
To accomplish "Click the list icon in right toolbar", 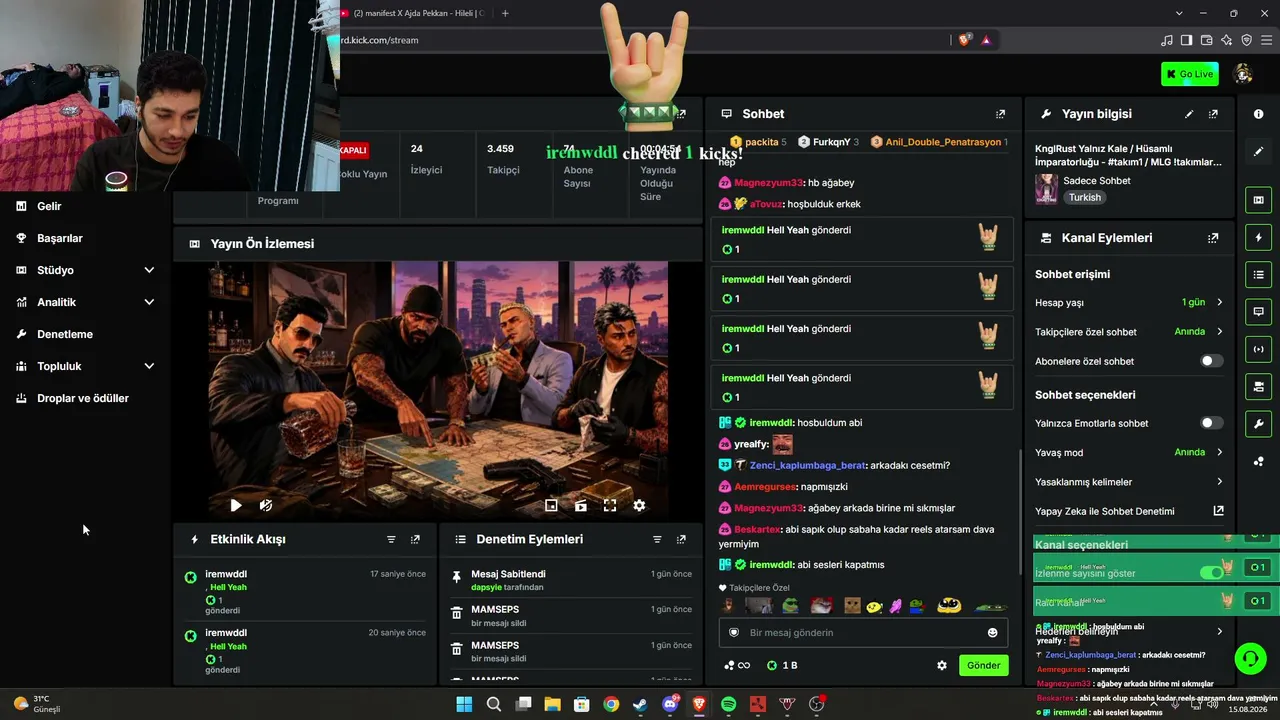I will click(x=1259, y=275).
